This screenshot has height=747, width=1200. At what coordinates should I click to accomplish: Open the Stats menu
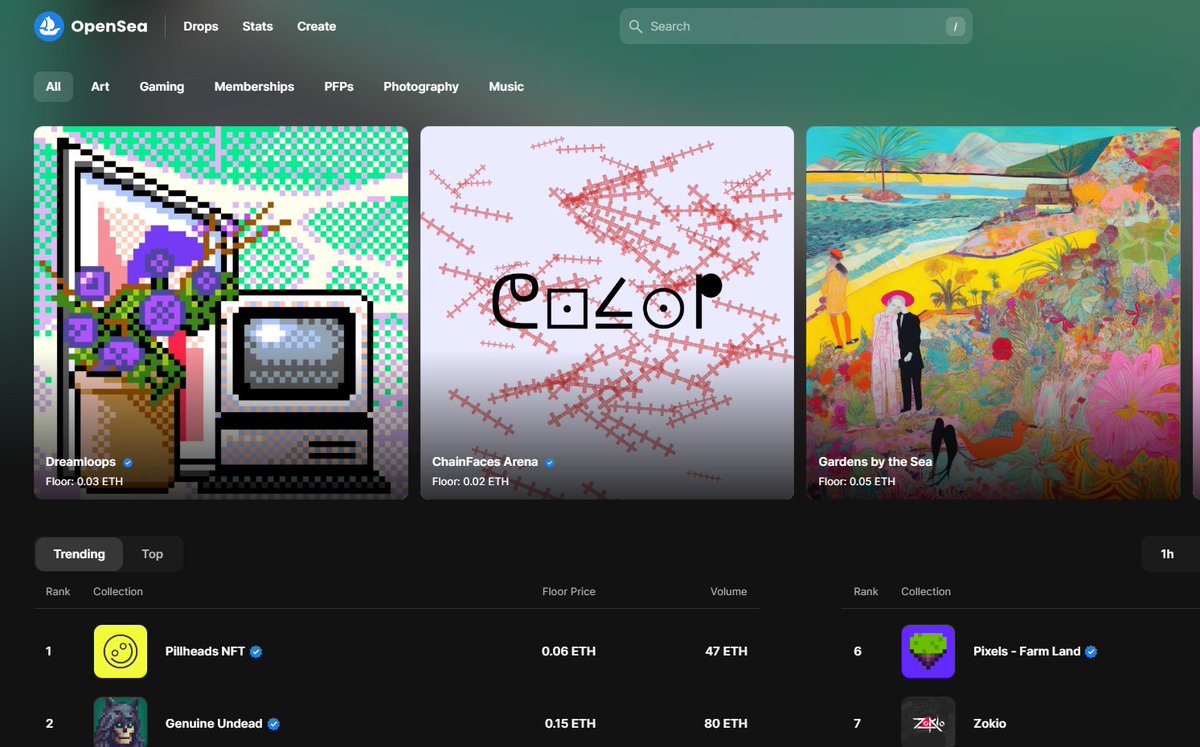[257, 26]
